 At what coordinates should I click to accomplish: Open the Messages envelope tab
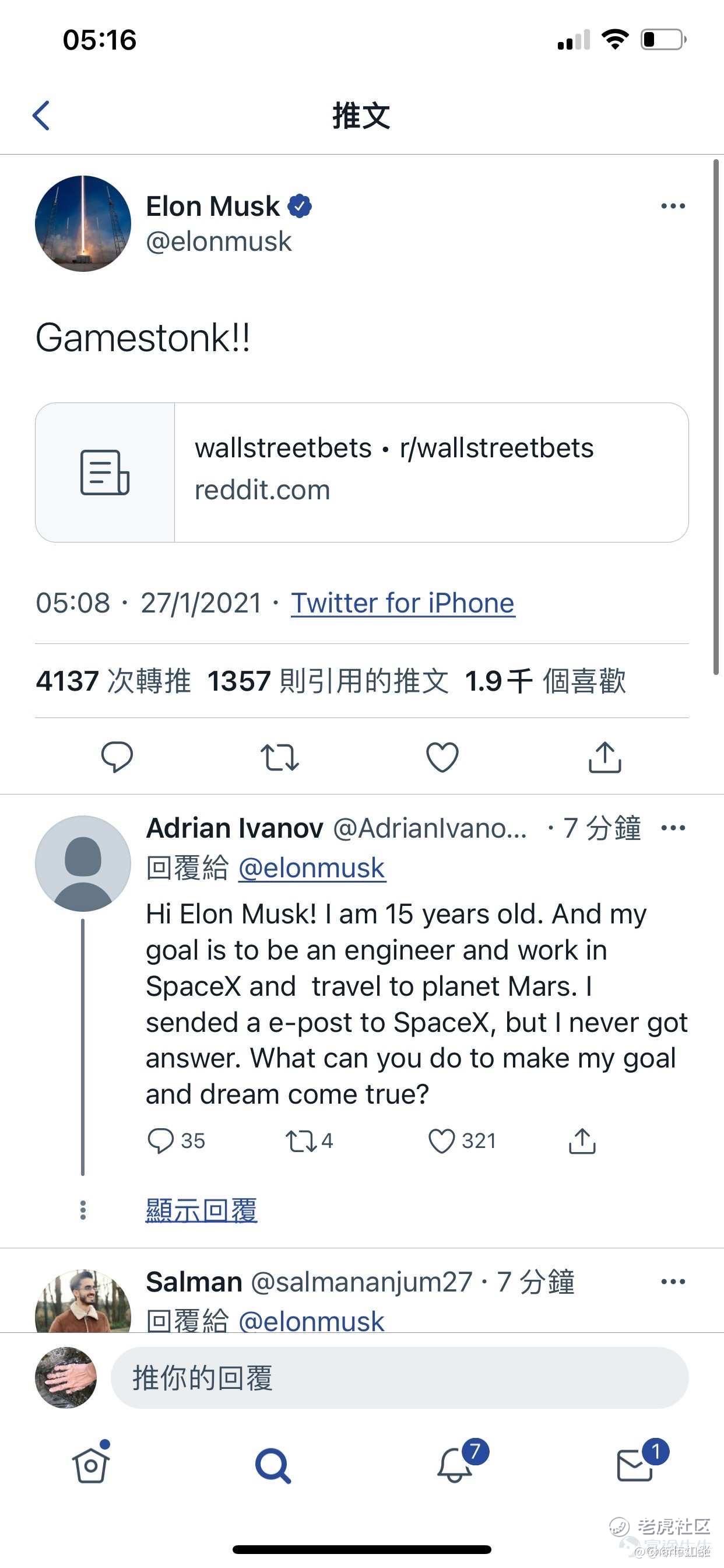[635, 1465]
